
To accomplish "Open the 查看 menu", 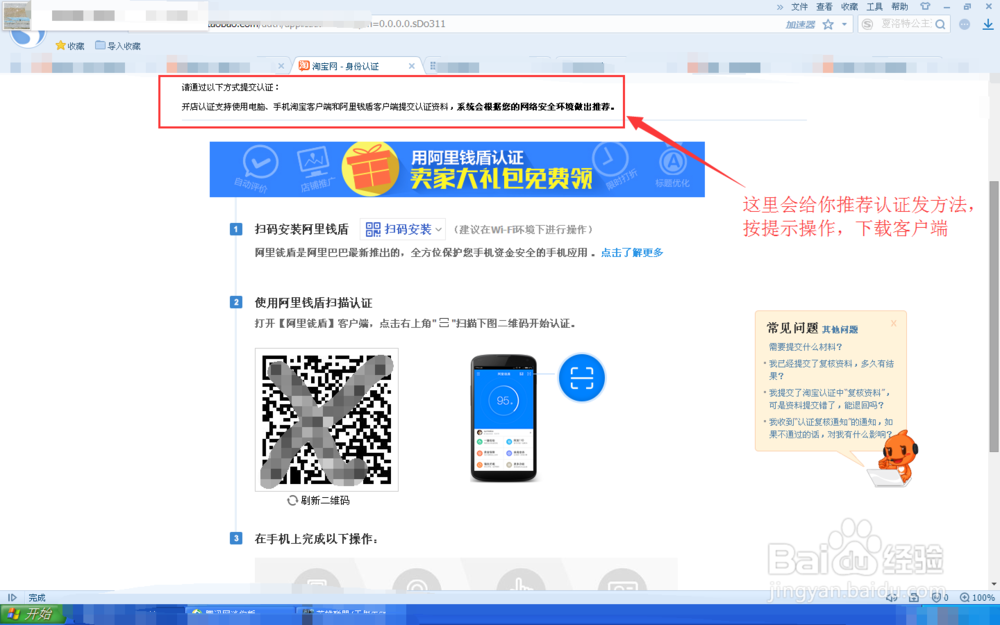I will pos(824,7).
